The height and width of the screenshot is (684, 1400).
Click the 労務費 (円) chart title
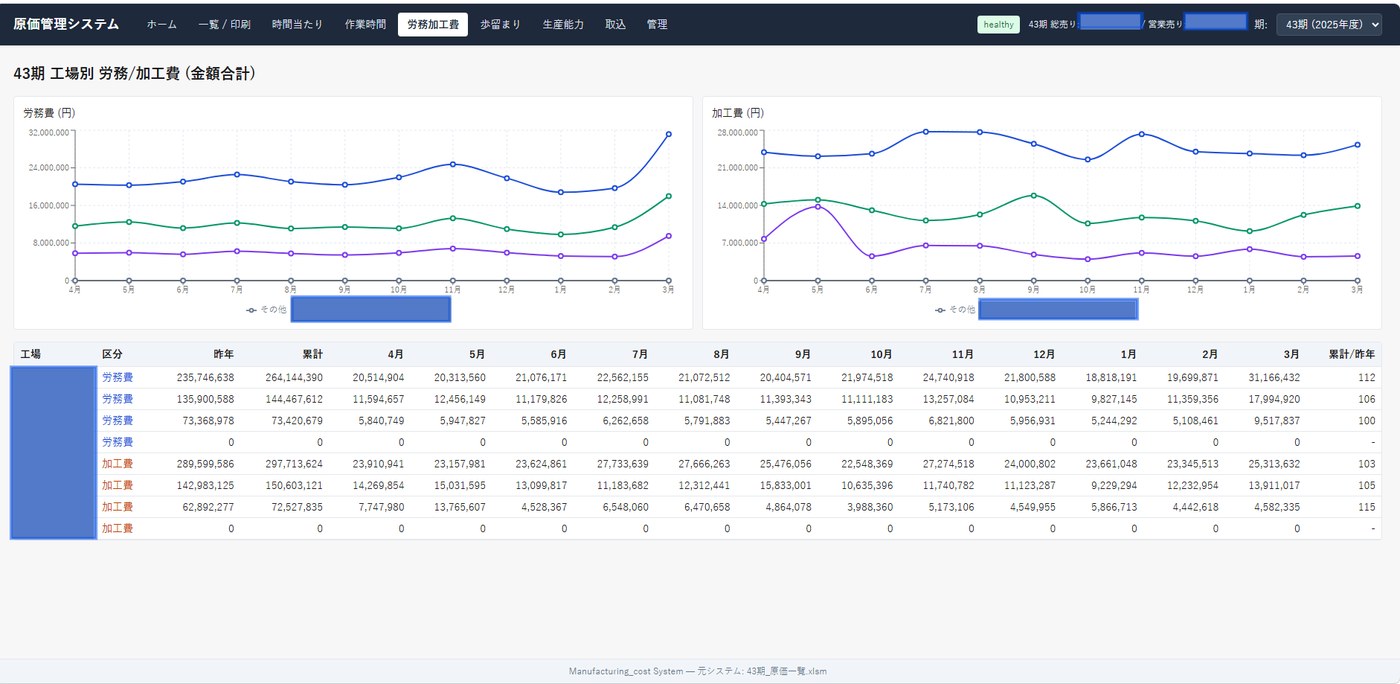[49, 113]
